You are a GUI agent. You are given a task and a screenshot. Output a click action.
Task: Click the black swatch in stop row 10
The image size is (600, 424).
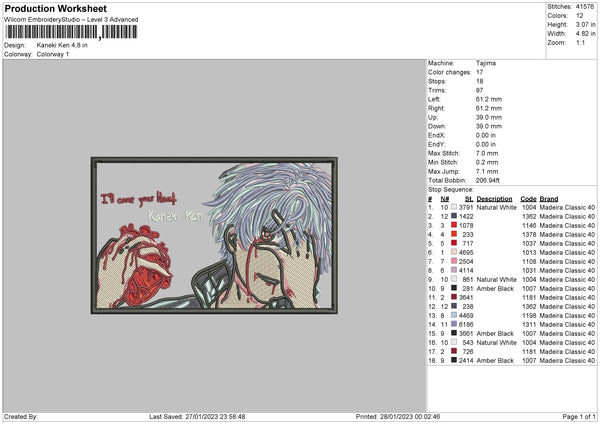[x=454, y=288]
